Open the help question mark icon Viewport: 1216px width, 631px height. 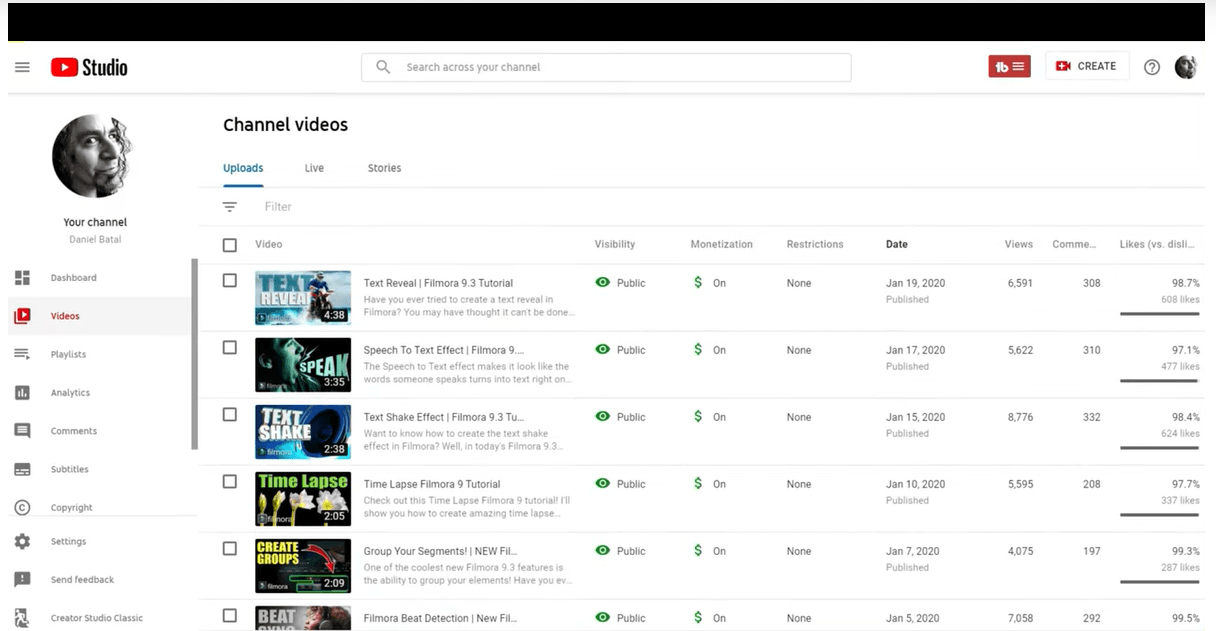[x=1152, y=67]
